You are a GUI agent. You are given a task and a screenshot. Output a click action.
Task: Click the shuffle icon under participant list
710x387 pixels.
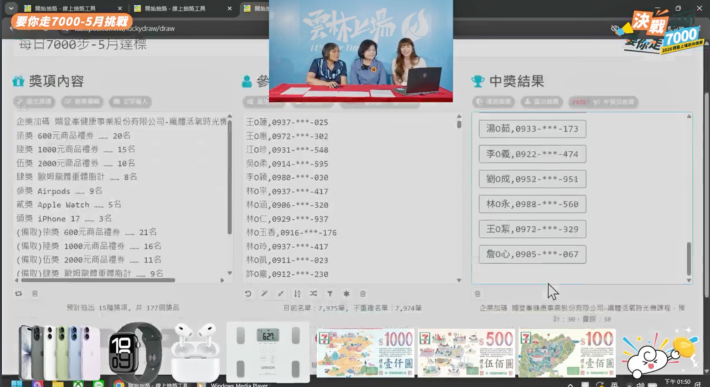pyautogui.click(x=313, y=294)
